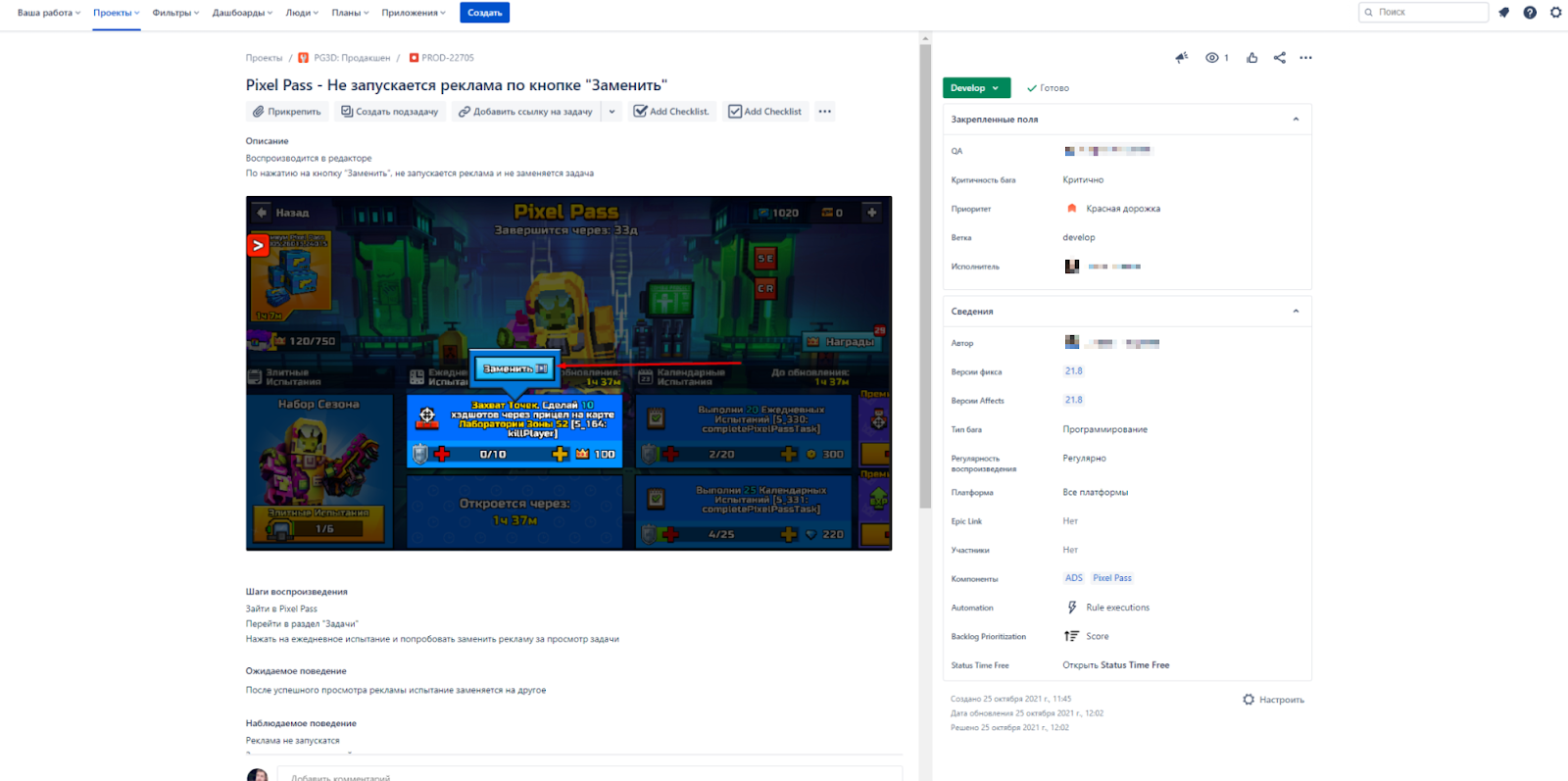The height and width of the screenshot is (781, 1568).
Task: Open the Проекты menu
Action: point(117,13)
